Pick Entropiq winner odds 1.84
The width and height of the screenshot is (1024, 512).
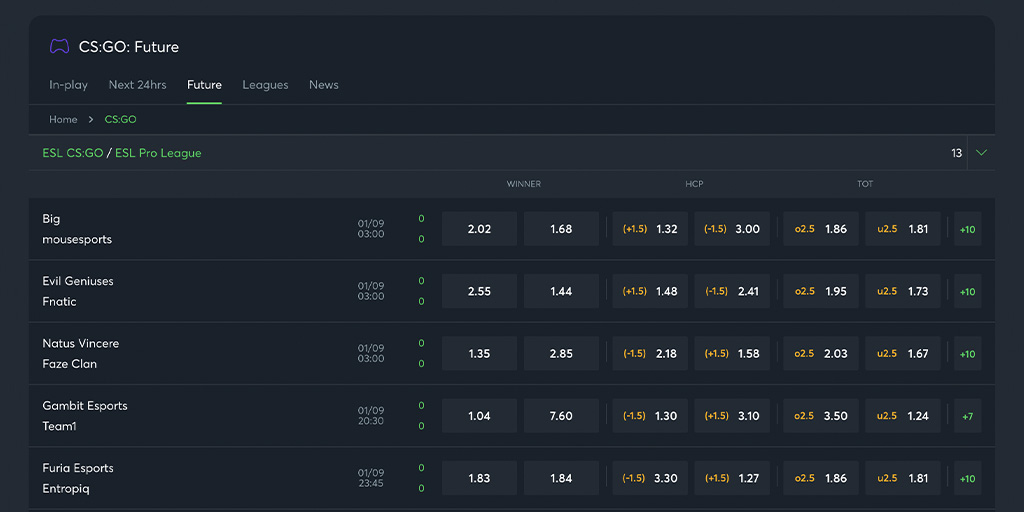561,478
